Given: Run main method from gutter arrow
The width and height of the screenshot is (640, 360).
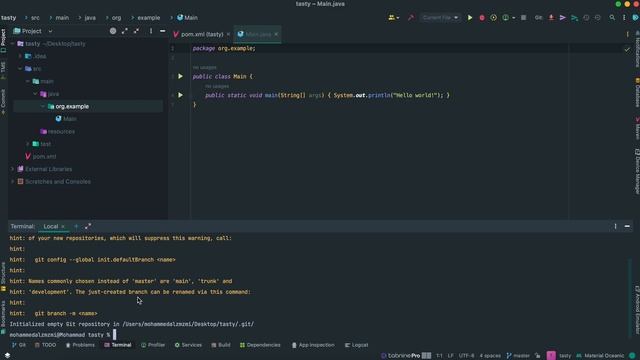Looking at the screenshot, I should coord(180,95).
